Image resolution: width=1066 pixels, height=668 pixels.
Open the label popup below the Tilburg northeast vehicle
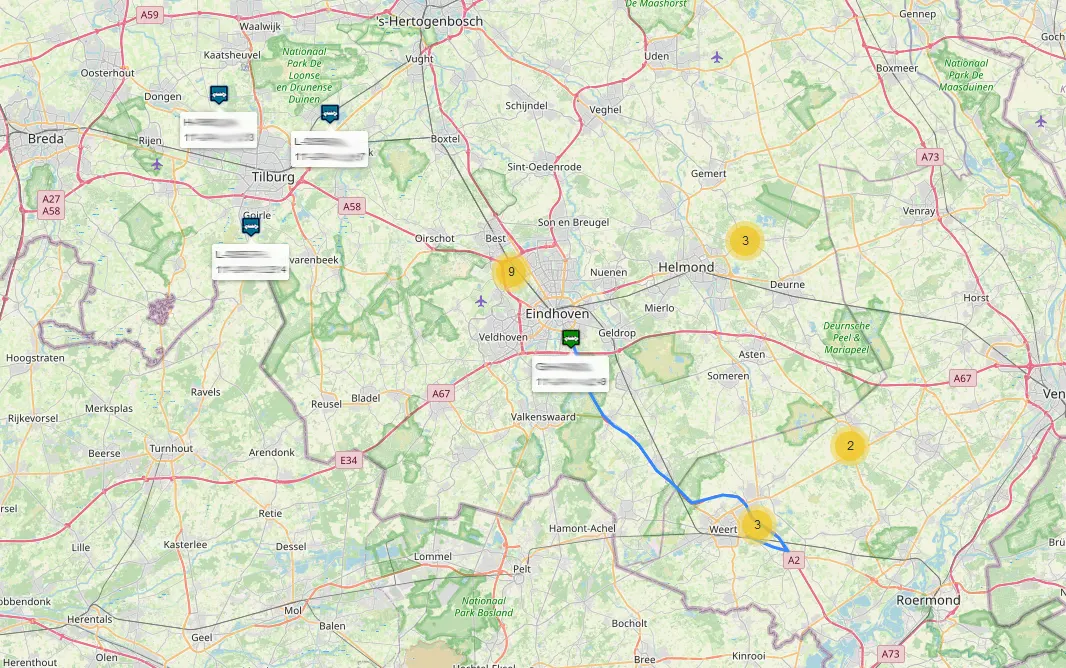pyautogui.click(x=330, y=149)
